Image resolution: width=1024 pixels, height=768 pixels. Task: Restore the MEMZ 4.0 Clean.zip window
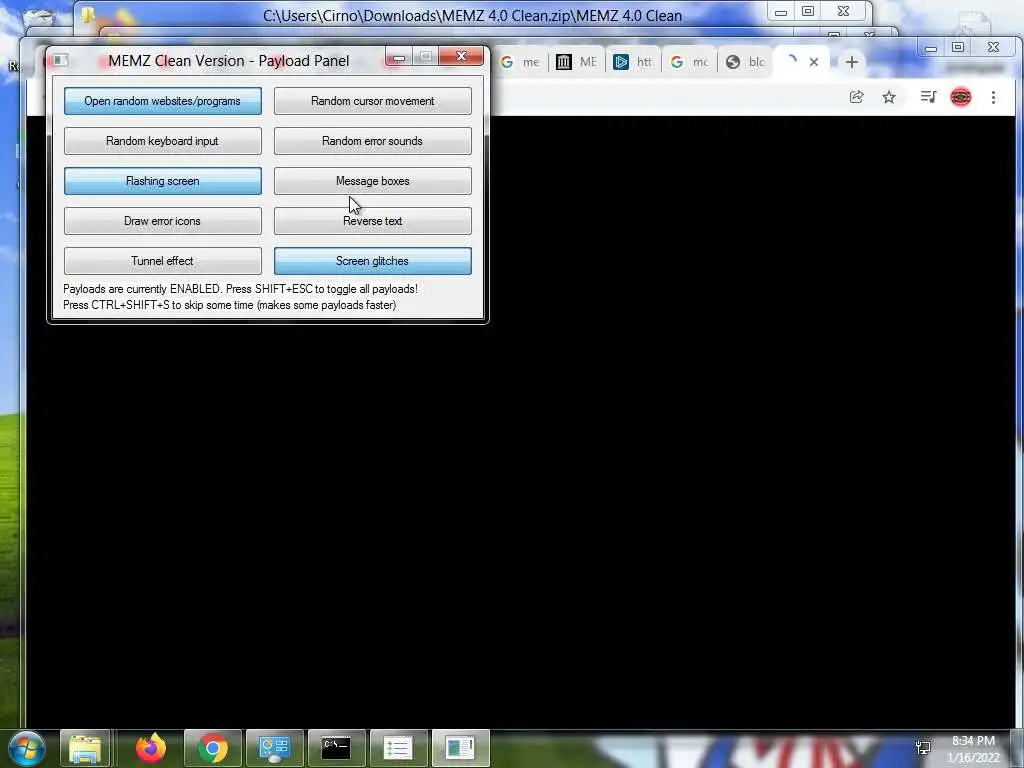[808, 11]
